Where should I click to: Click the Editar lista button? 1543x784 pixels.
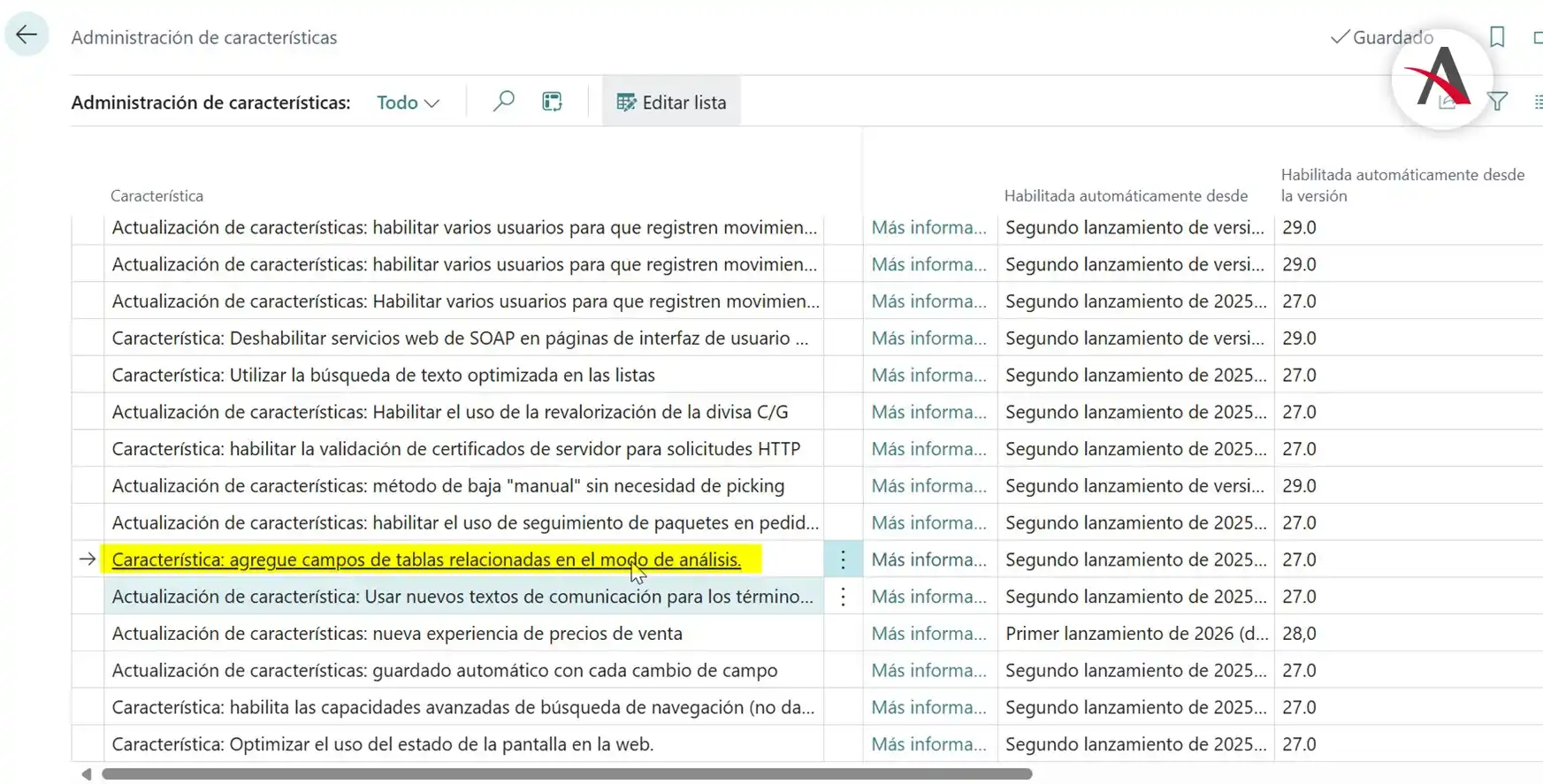(x=671, y=103)
